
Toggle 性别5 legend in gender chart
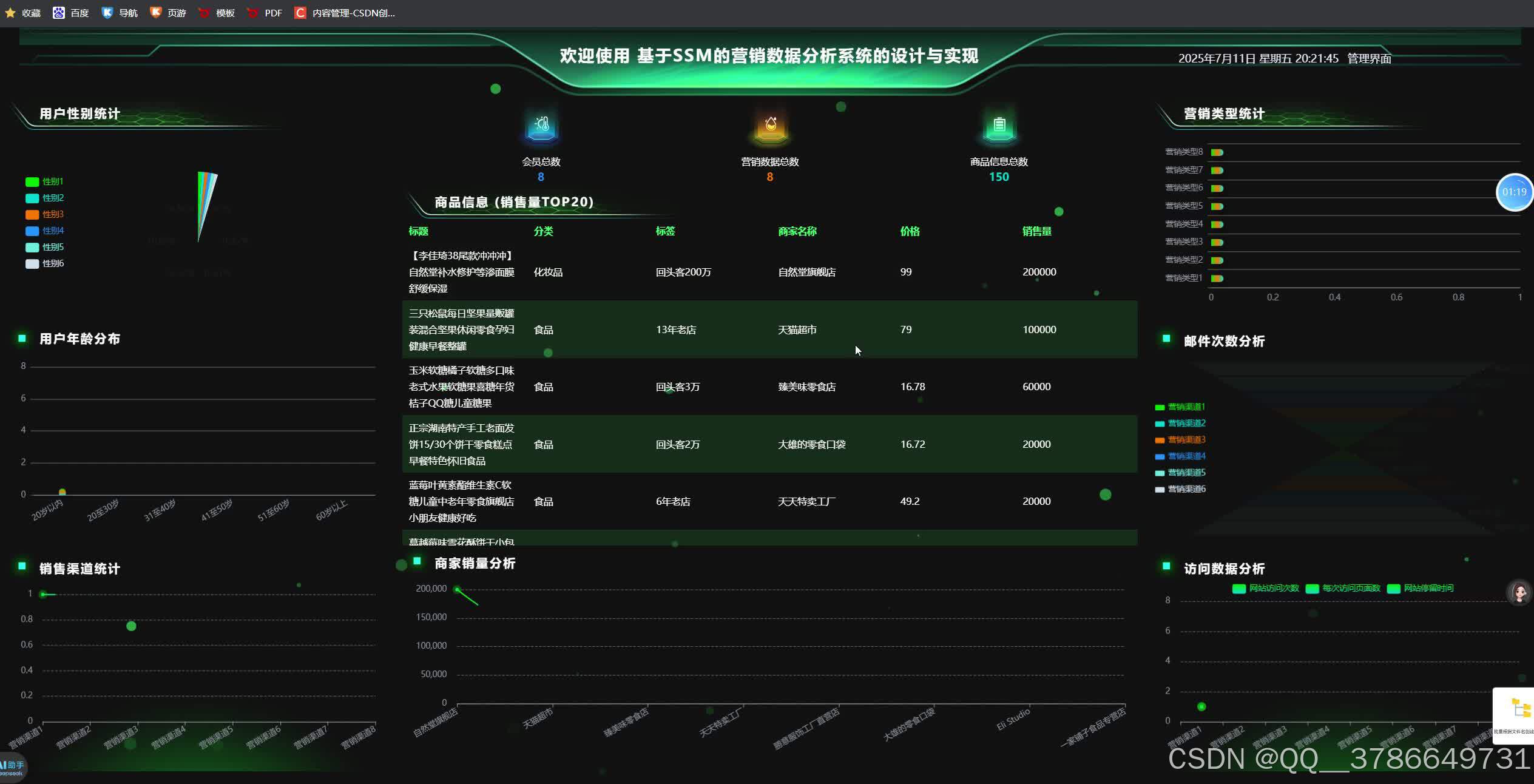click(x=44, y=247)
